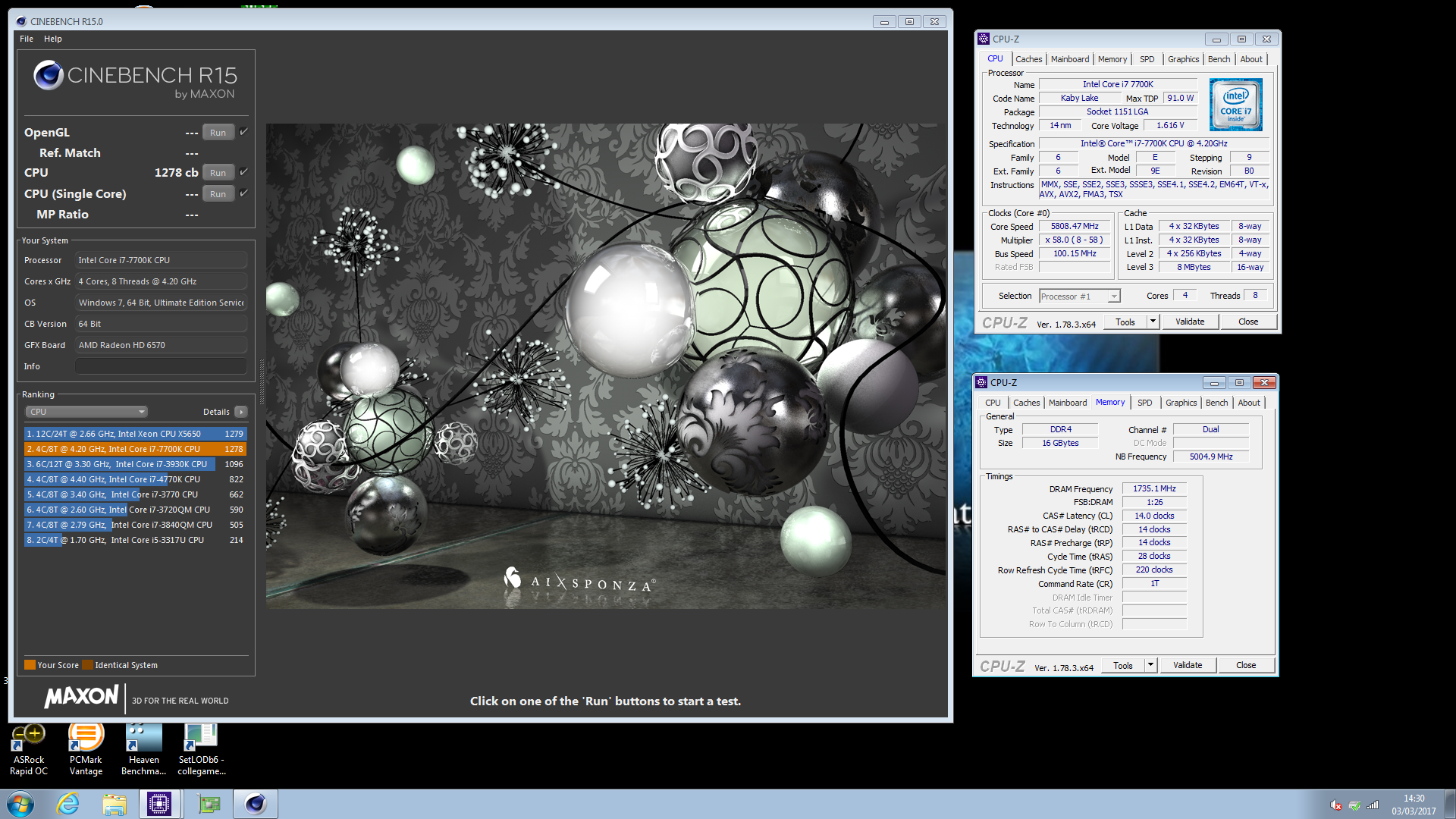Open Windows Explorer from taskbar
Image resolution: width=1456 pixels, height=819 pixels.
[115, 804]
